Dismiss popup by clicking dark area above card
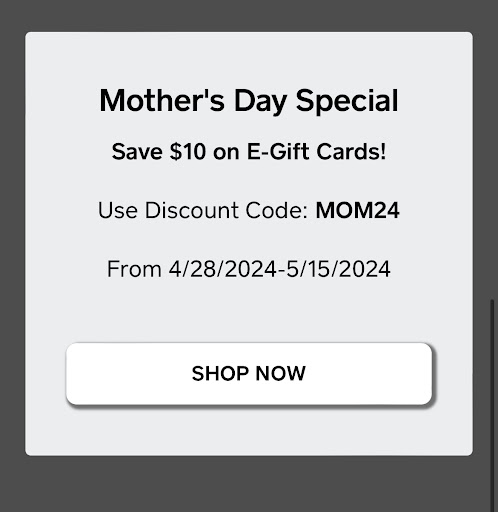498x512 pixels. click(249, 16)
